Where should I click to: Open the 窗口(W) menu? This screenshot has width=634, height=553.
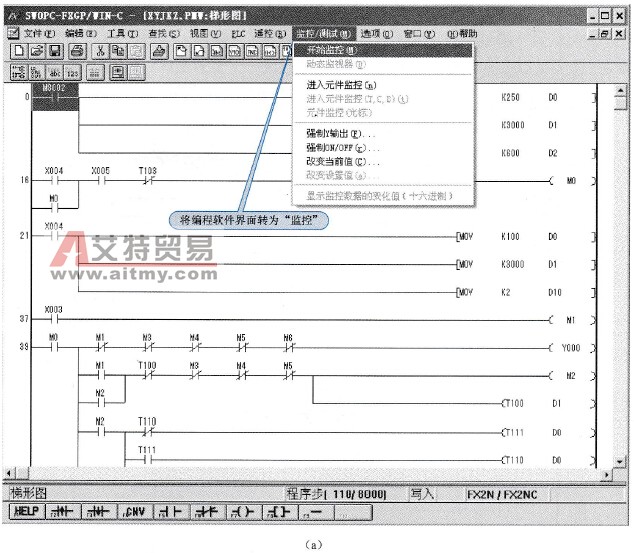[419, 34]
